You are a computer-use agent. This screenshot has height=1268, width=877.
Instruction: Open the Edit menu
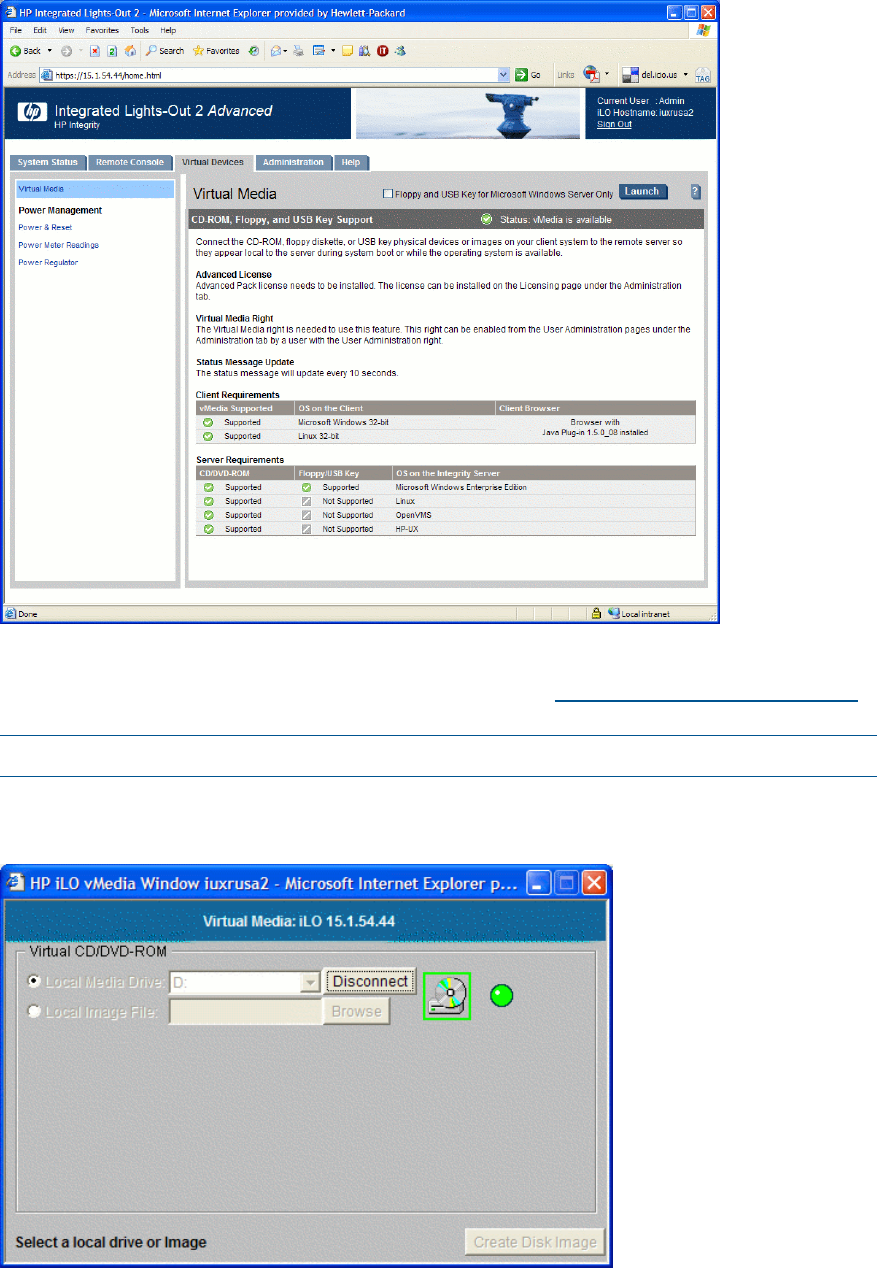[x=39, y=31]
